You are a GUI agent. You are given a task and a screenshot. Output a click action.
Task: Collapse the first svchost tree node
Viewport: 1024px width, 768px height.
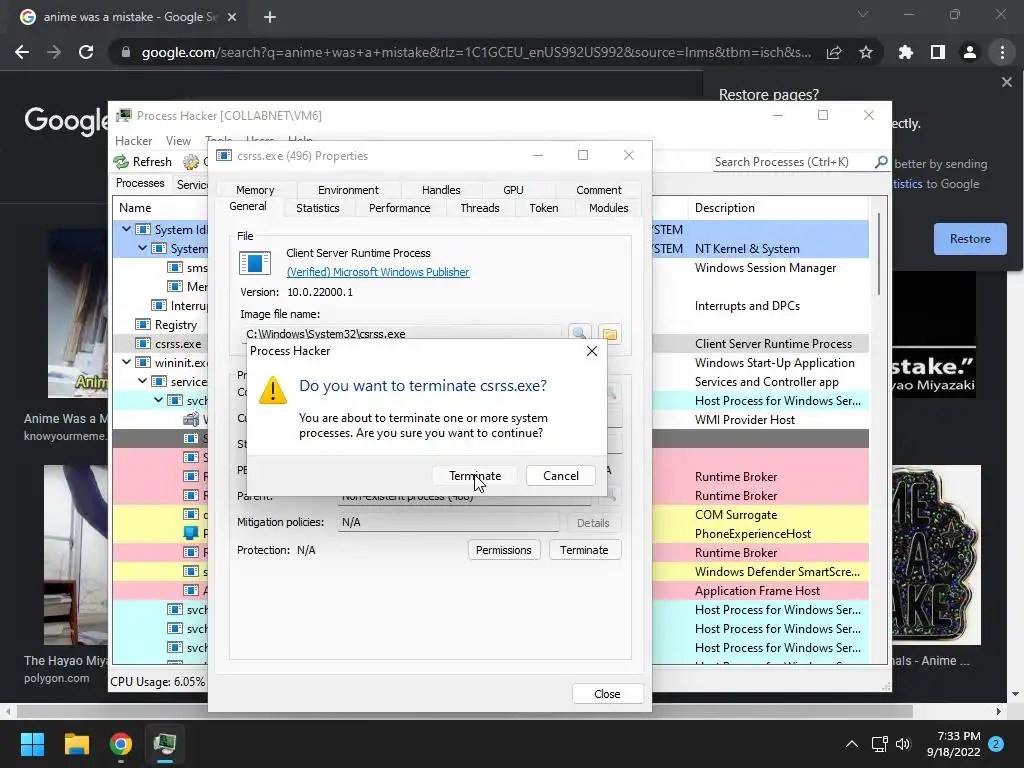[159, 400]
